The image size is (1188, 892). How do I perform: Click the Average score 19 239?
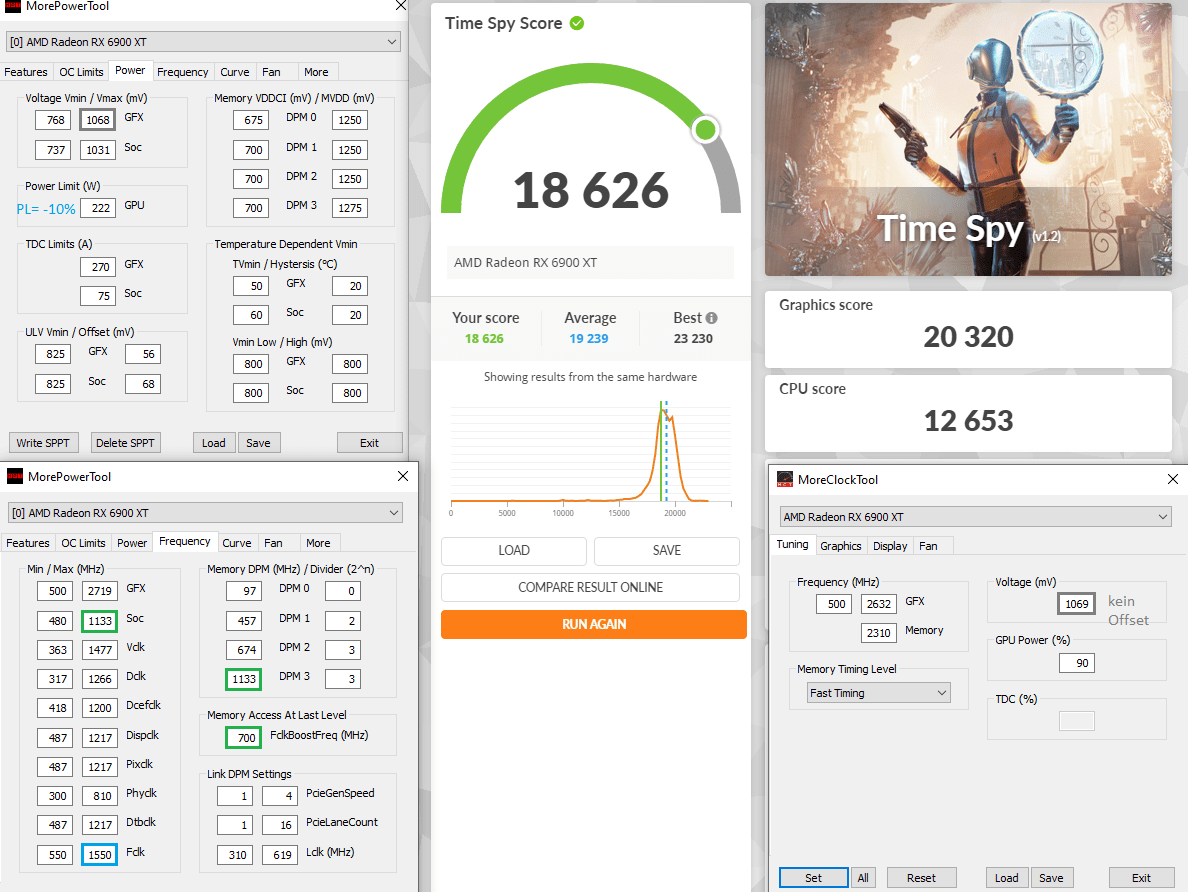[589, 339]
